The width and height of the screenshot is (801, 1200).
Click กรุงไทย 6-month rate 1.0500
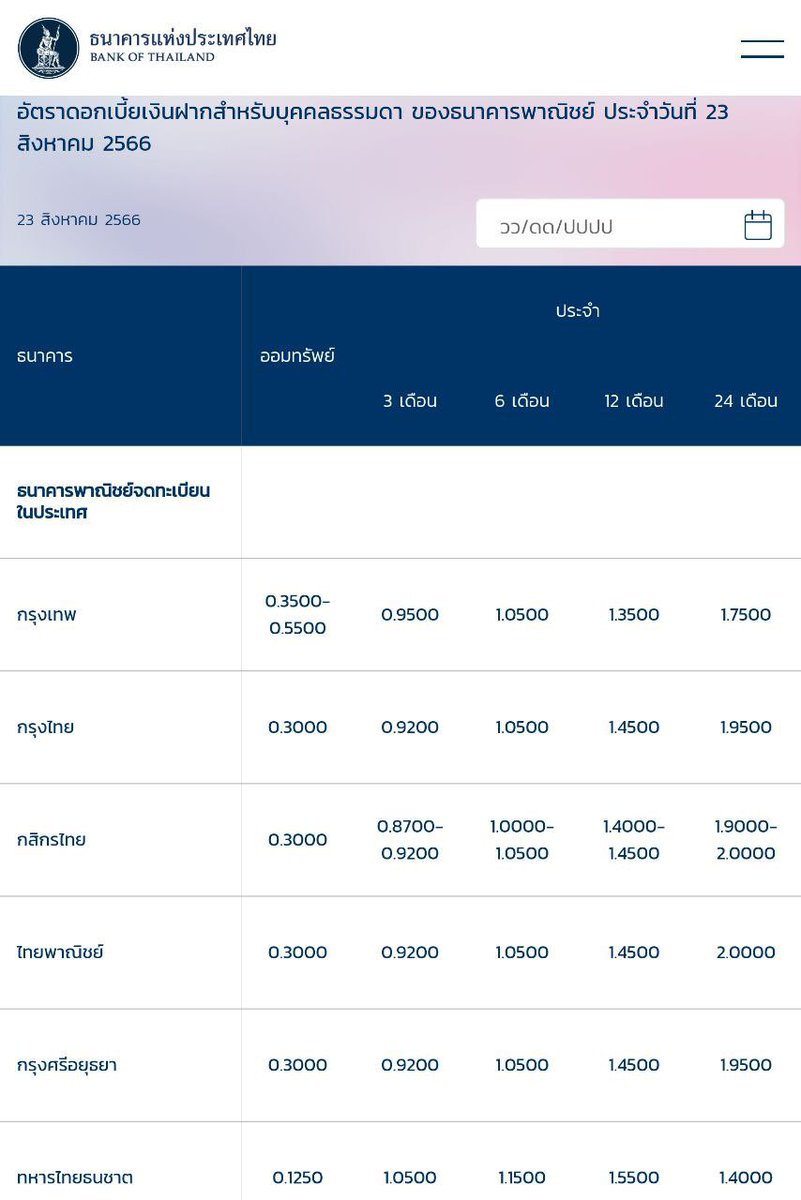click(522, 727)
